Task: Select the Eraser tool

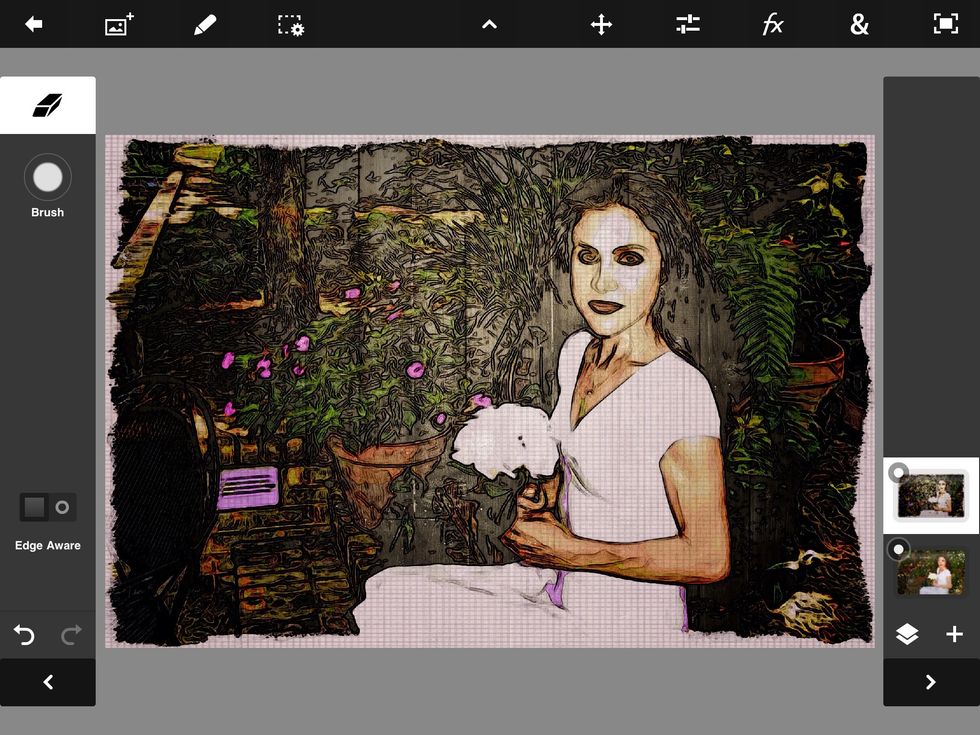Action: pyautogui.click(x=47, y=104)
